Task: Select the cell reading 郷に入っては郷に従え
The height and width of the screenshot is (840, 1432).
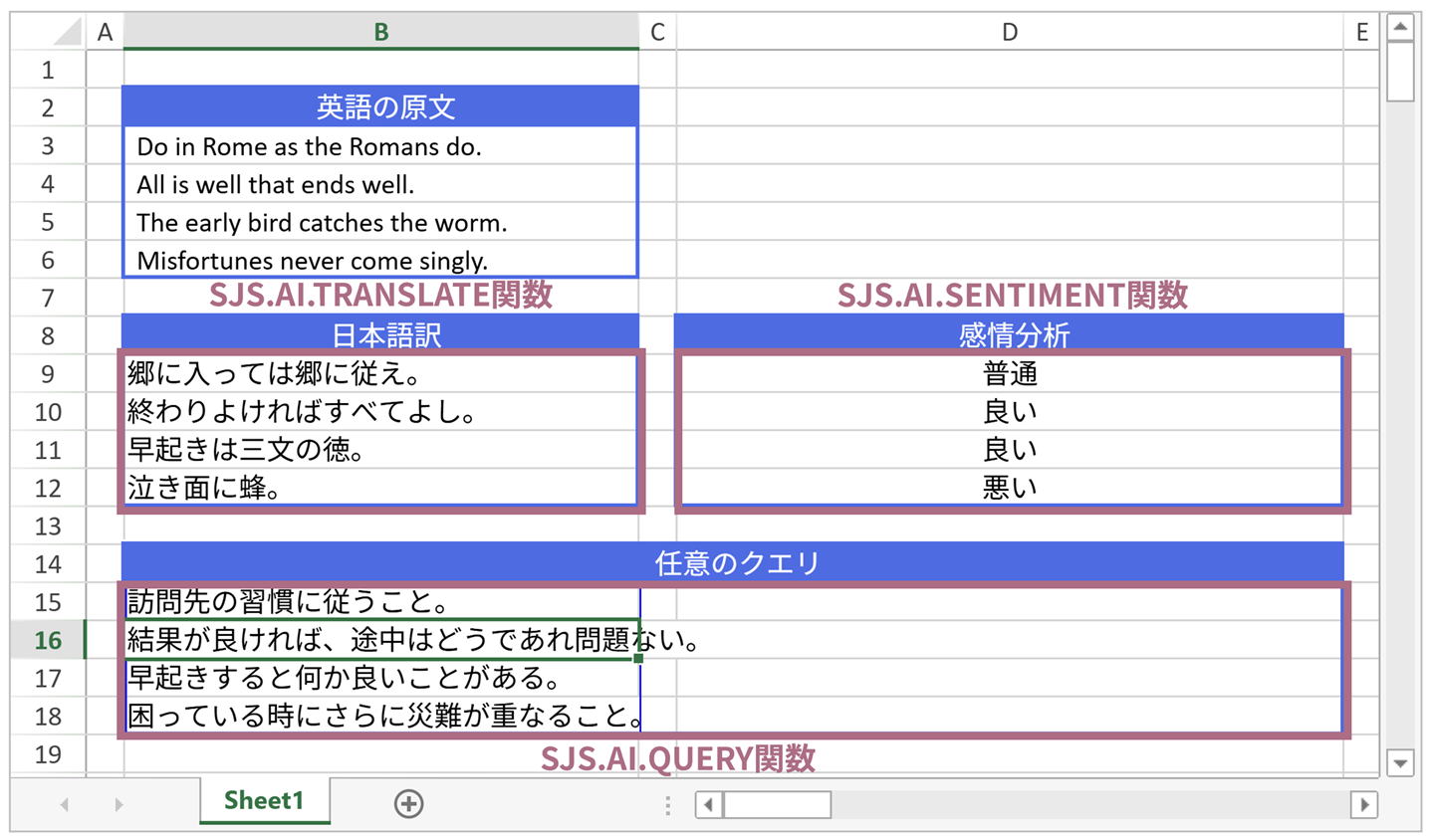Action: pos(380,373)
